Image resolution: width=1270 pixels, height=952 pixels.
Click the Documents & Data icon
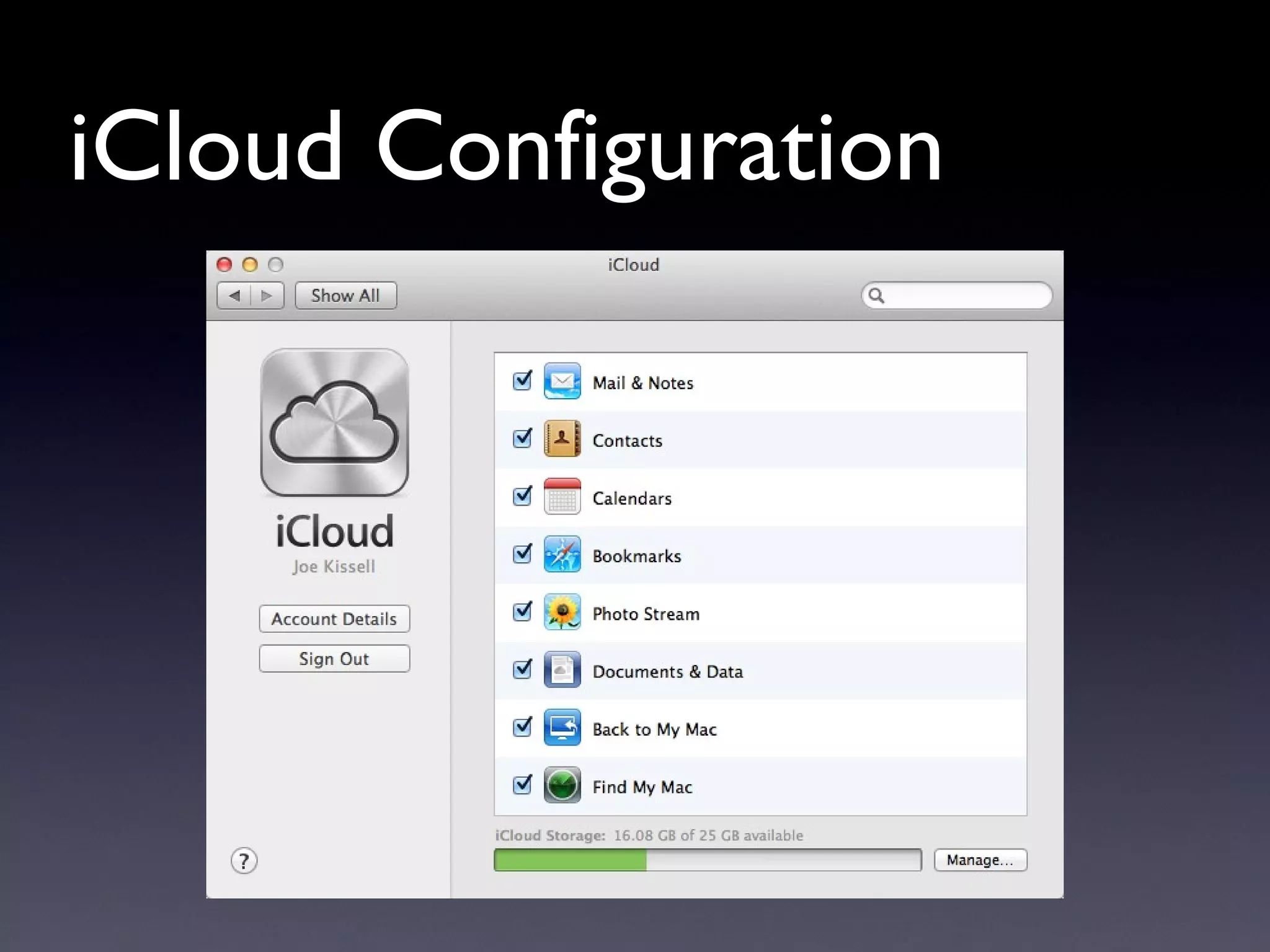point(562,669)
